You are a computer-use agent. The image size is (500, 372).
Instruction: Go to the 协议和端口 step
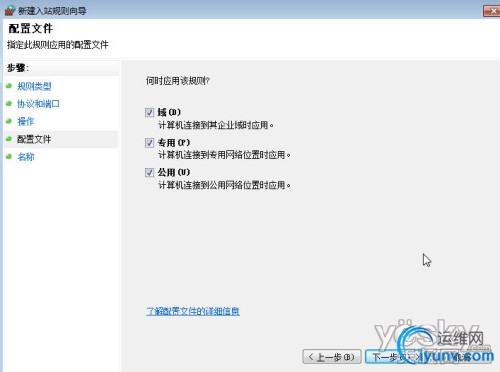(x=38, y=104)
